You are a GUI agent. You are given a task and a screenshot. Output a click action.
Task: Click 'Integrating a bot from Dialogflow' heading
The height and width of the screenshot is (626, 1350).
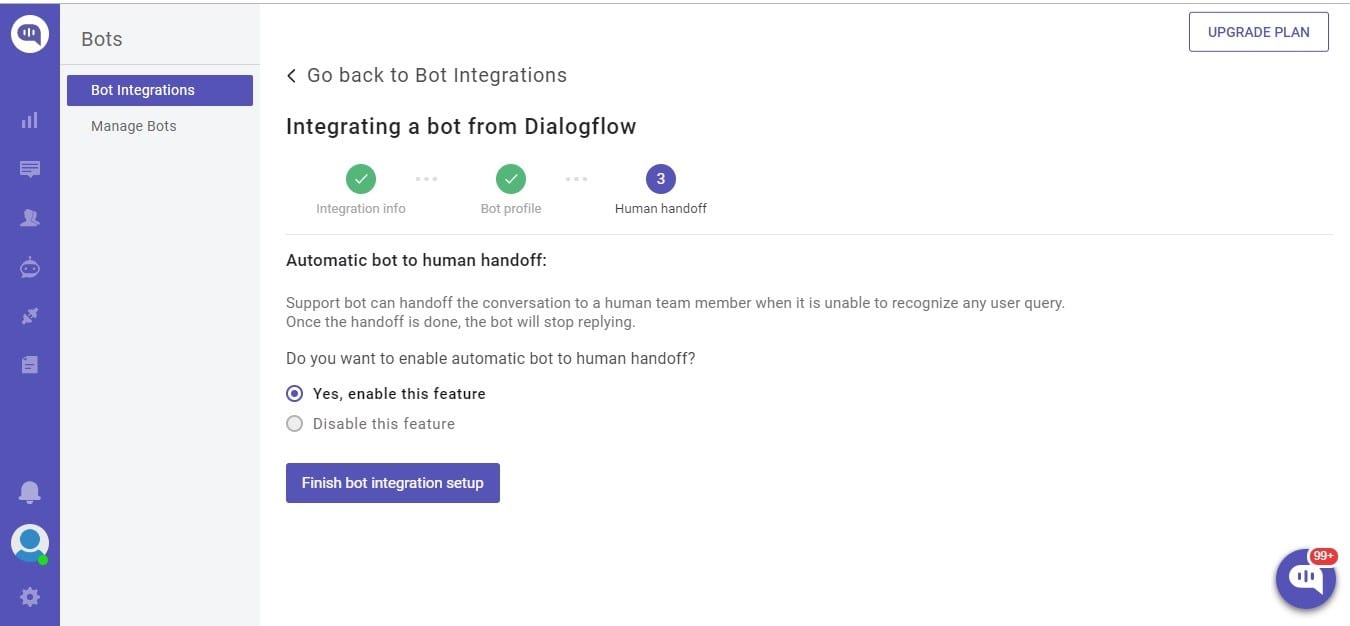pyautogui.click(x=461, y=126)
